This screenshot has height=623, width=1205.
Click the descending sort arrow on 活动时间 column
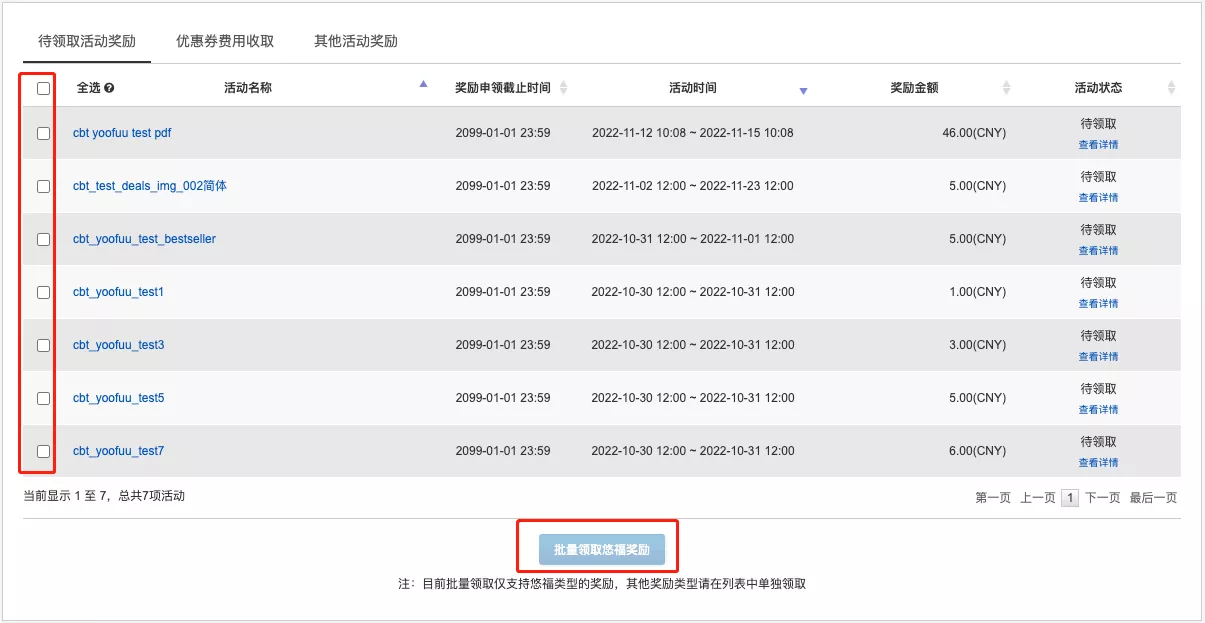click(x=803, y=90)
